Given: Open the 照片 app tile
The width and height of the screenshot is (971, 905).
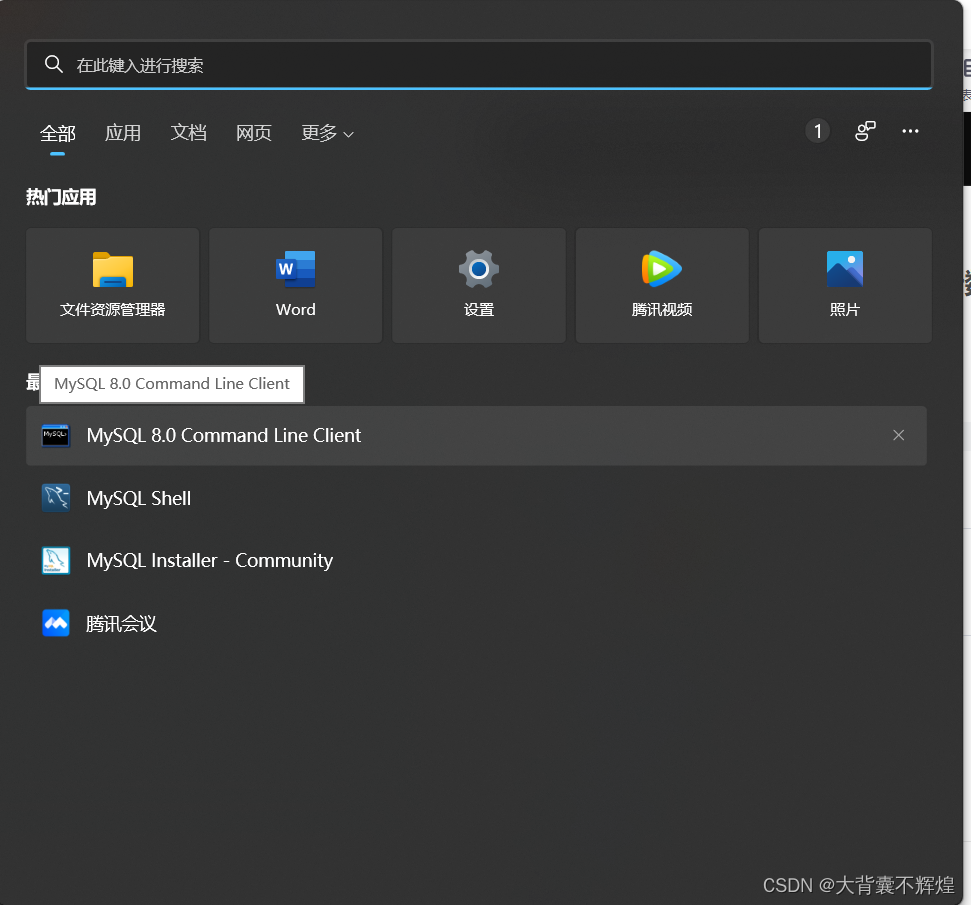Looking at the screenshot, I should [845, 285].
